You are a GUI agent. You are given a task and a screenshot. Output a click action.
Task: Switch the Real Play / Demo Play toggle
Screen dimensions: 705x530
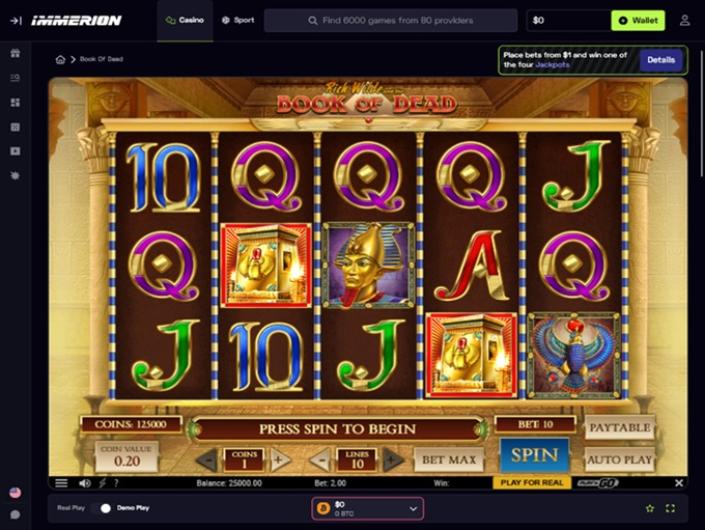click(103, 508)
